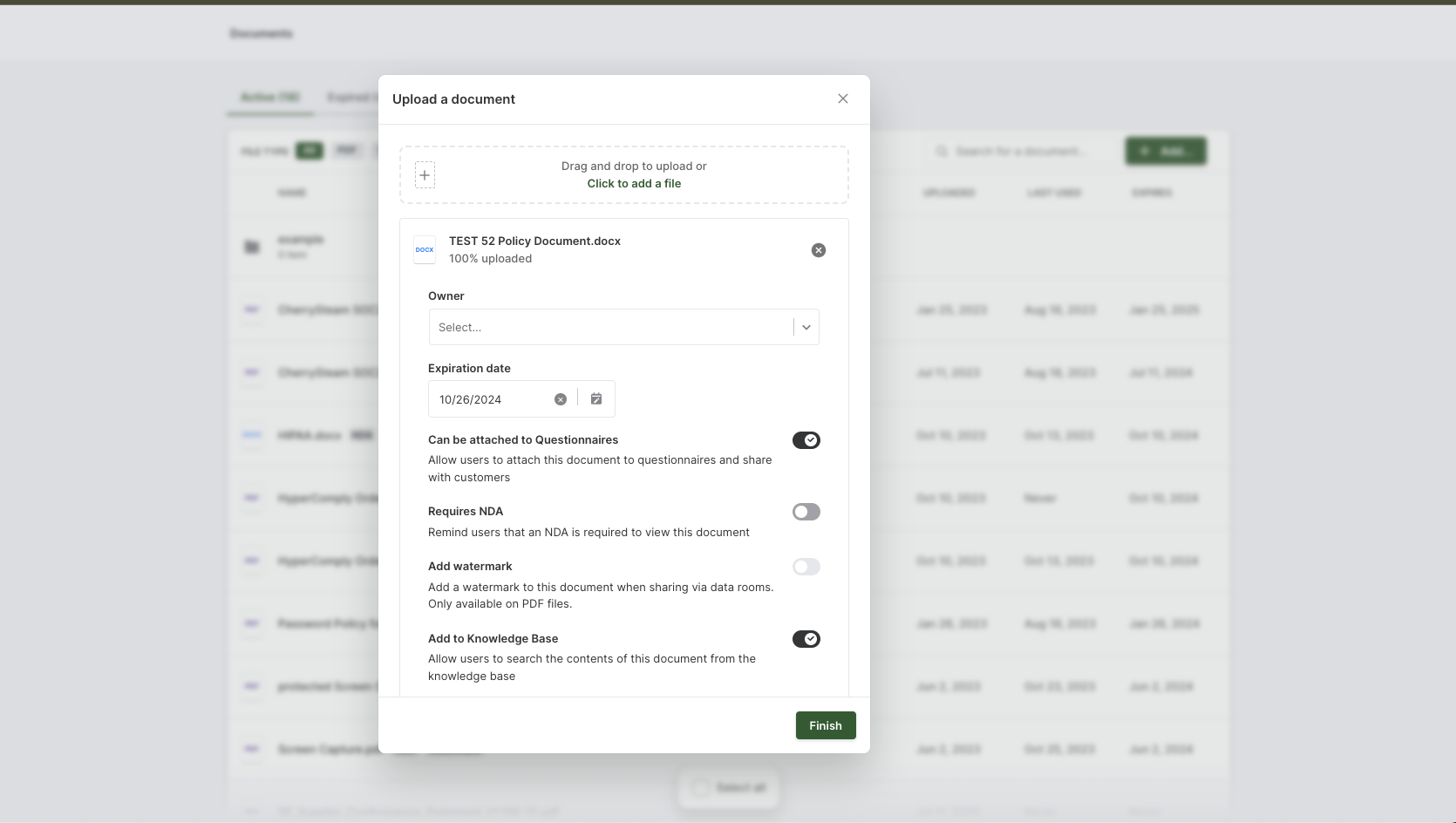Open the Owner select dropdown

point(624,327)
